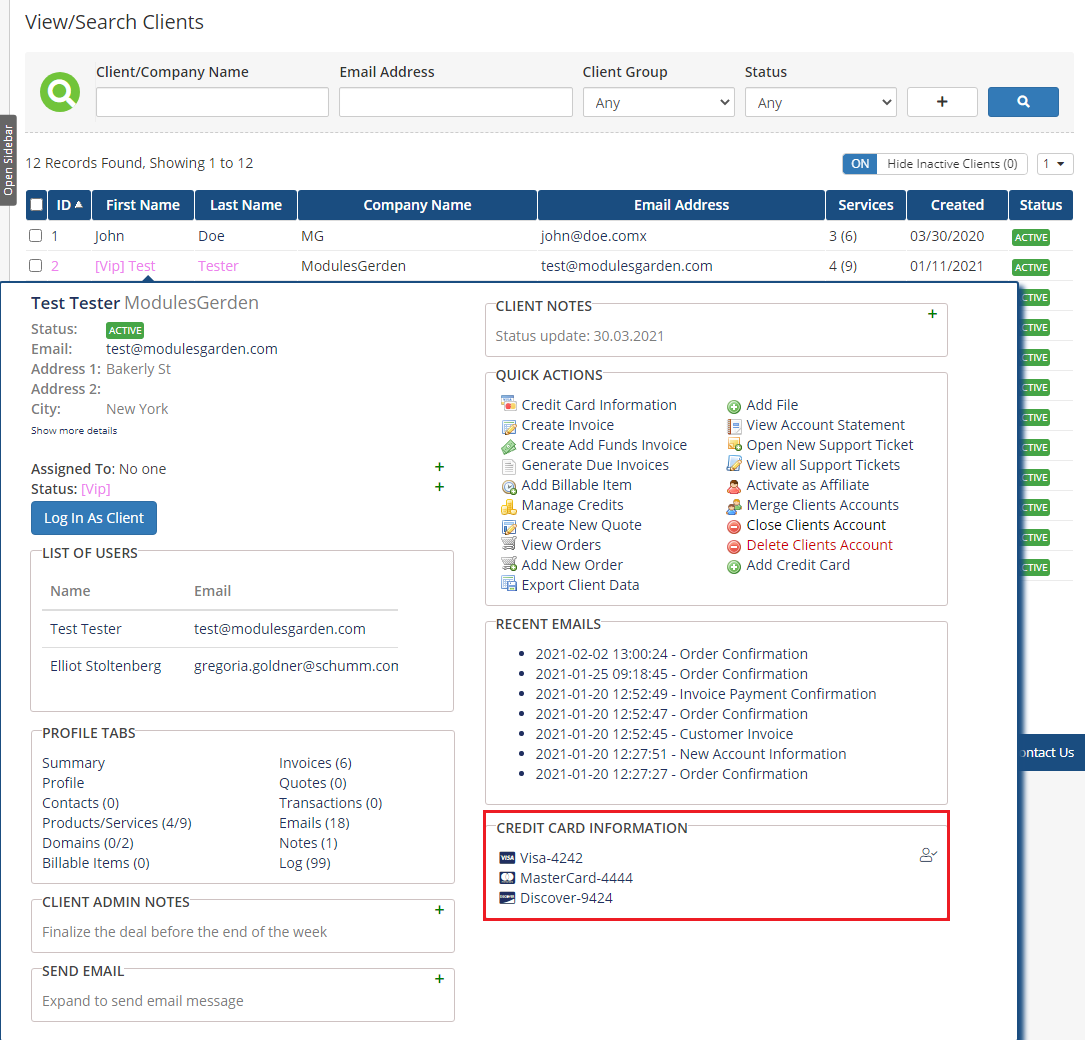Screen dimensions: 1085x1040
Task: Click the Export Client Data icon
Action: click(x=509, y=585)
